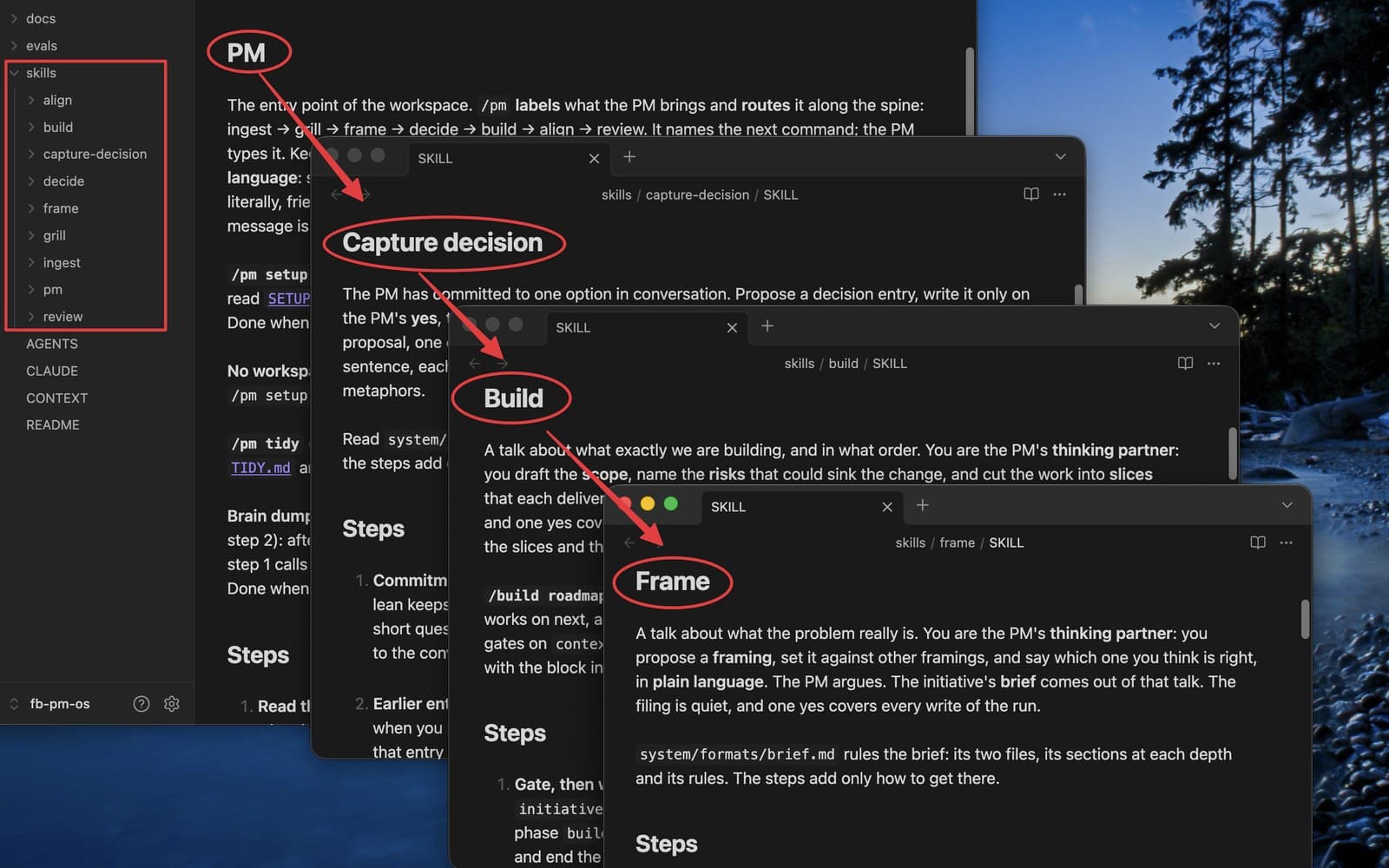Click skills breadcrumb in frame window
This screenshot has width=1389, height=868.
910,542
